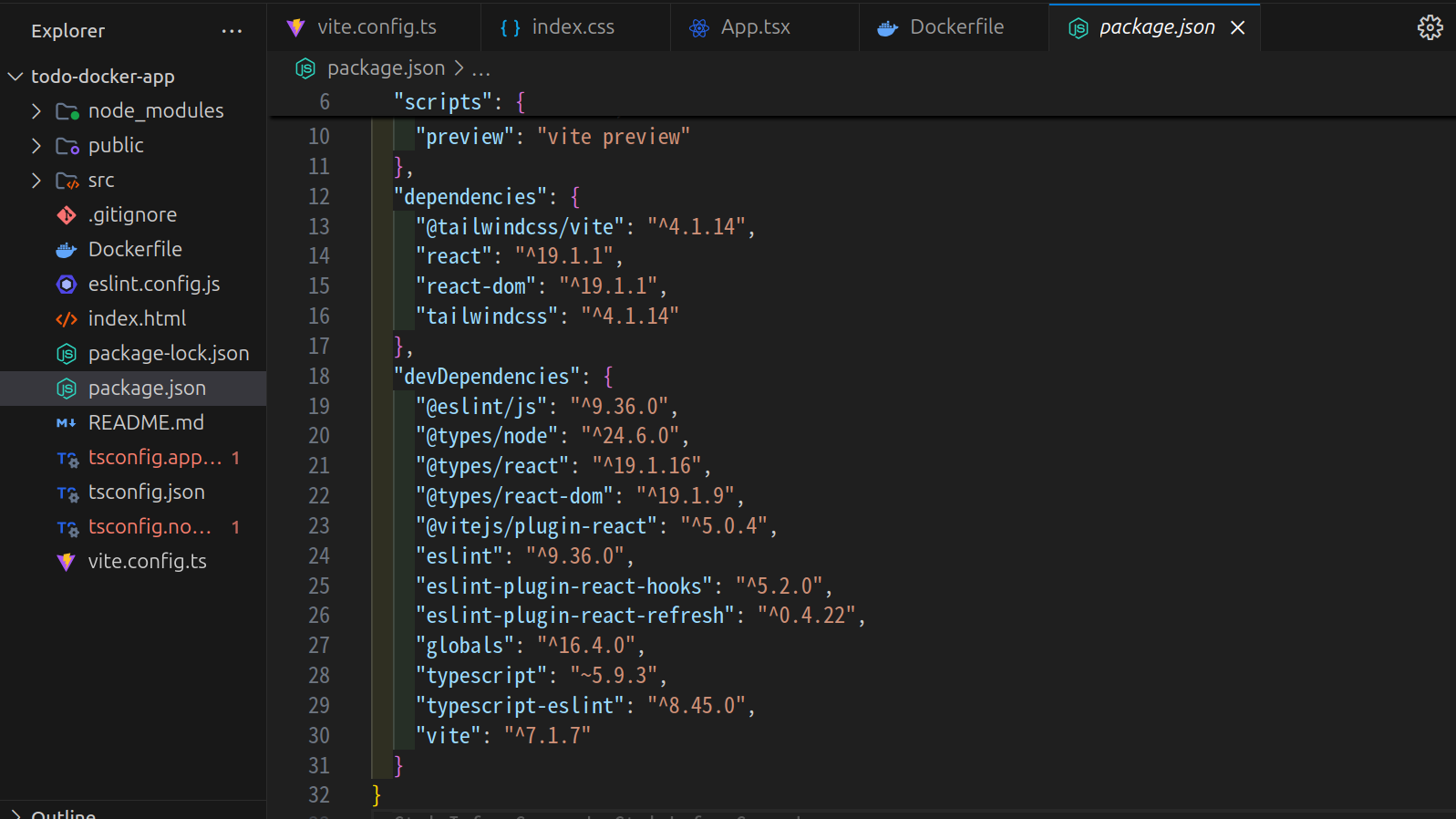The image size is (1456, 819).
Task: Click the Node icon beside package.json in Explorer
Action: pyautogui.click(x=67, y=389)
